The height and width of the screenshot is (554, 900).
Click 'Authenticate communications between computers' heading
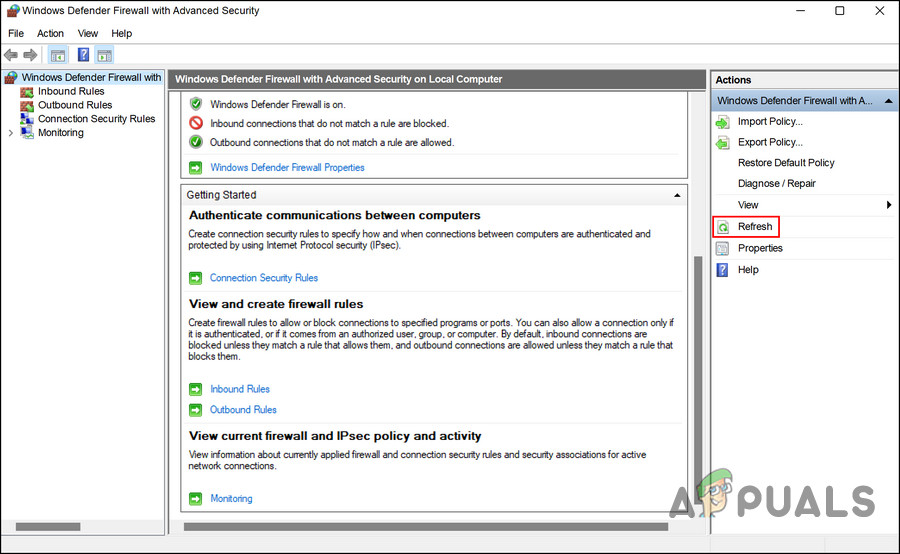tap(335, 216)
